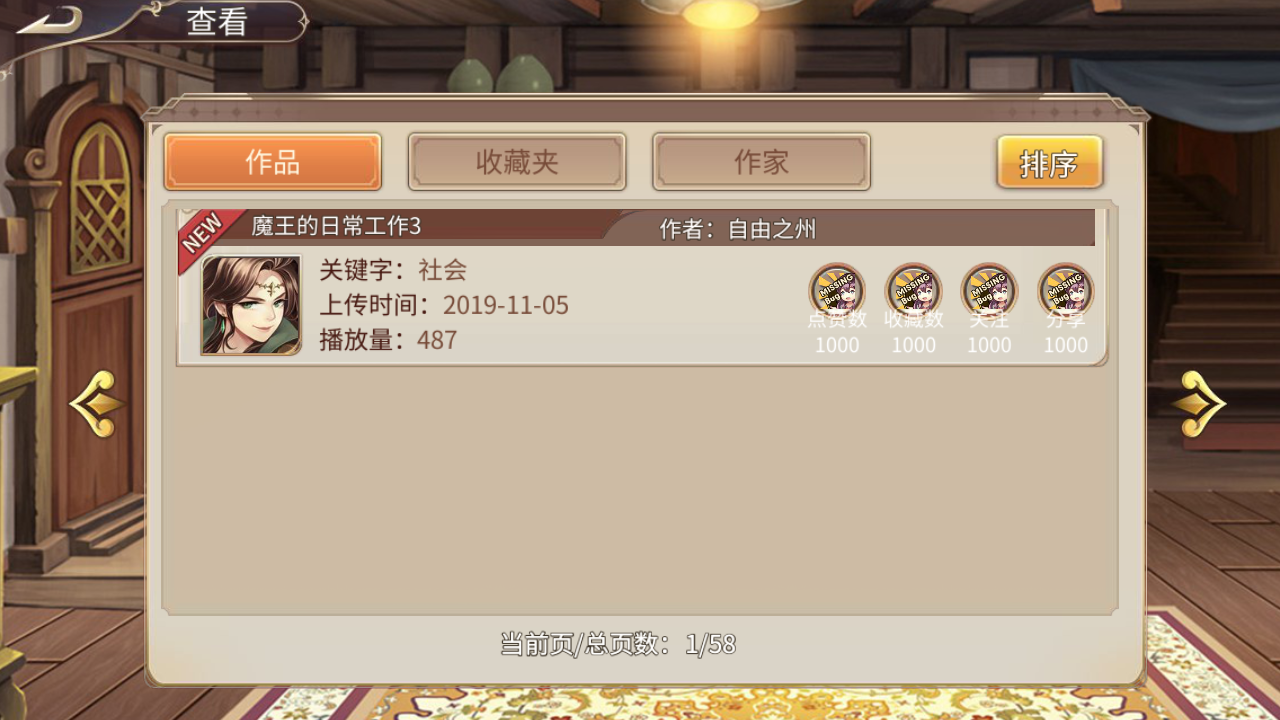Tap the 分享 share icon

point(1066,291)
